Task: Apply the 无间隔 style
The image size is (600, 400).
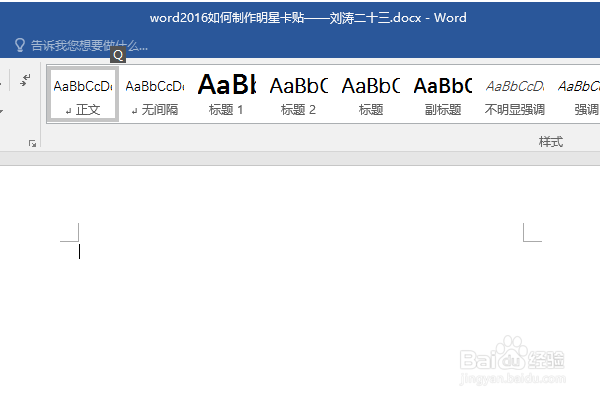Action: pyautogui.click(x=155, y=94)
